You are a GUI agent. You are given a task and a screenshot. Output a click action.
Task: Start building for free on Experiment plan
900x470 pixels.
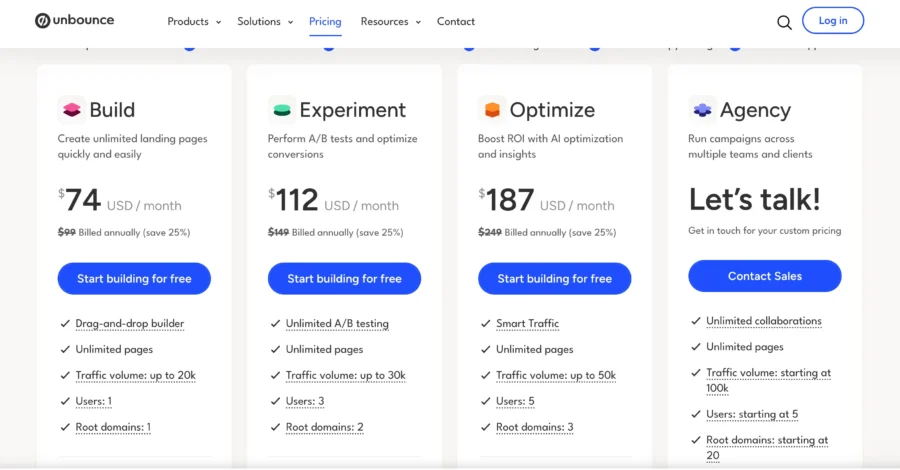(344, 278)
